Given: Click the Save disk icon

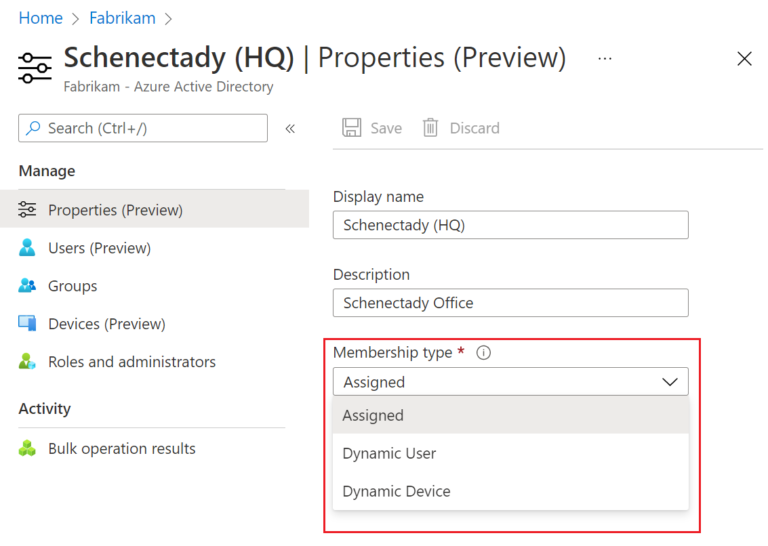Looking at the screenshot, I should (352, 128).
